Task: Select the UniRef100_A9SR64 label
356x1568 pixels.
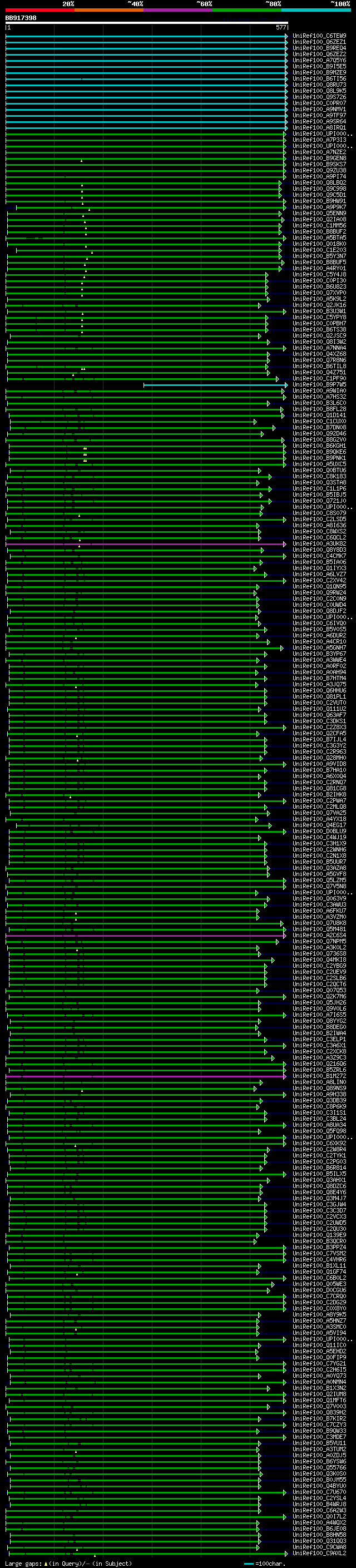Action: 319,122
